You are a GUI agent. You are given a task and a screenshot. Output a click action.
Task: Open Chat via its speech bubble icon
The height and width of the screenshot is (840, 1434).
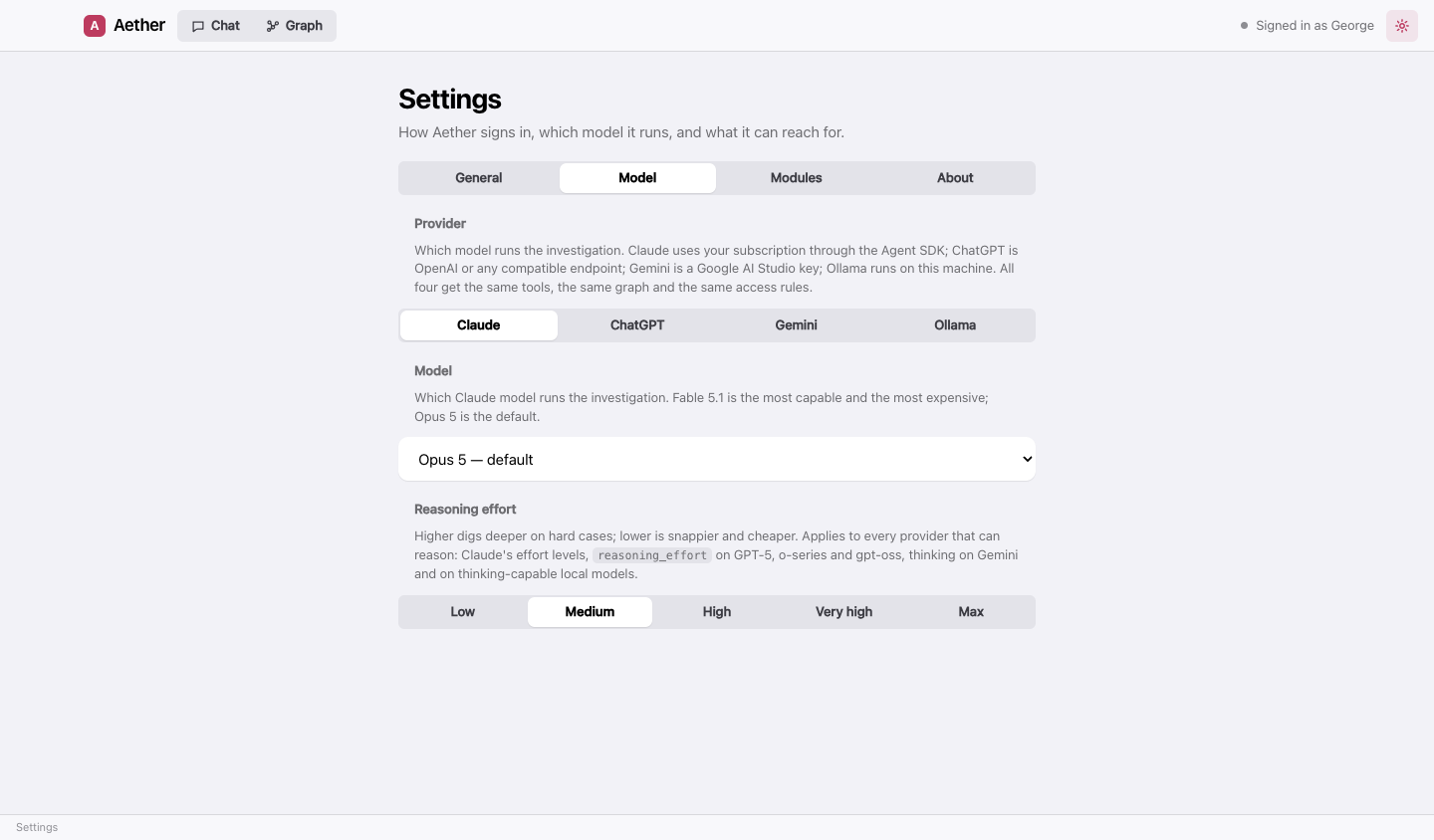198,26
